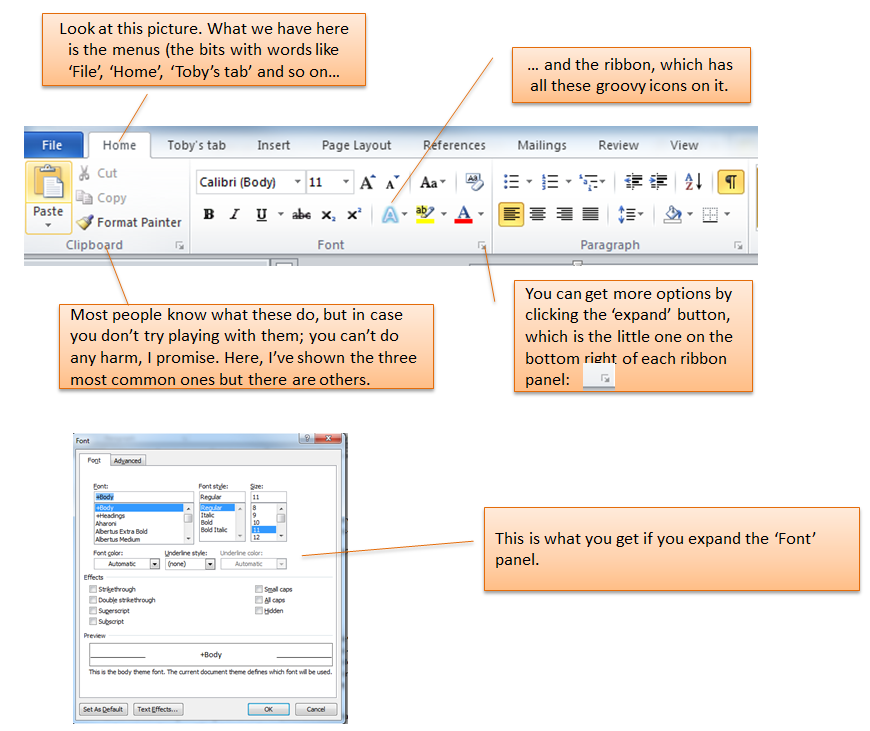Viewport: 870px width, 731px height.
Task: Expand the Font group dialog launcher
Action: tap(481, 244)
